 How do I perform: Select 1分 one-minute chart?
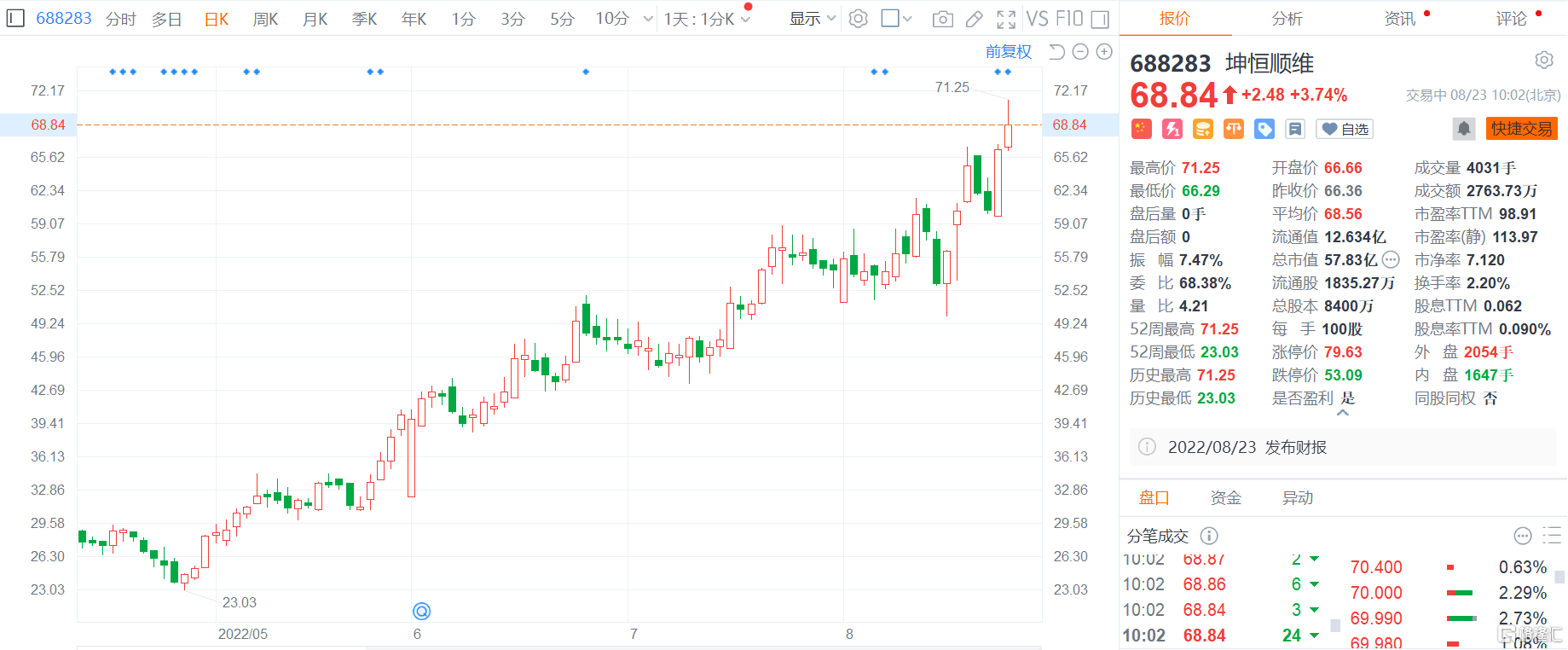464,19
